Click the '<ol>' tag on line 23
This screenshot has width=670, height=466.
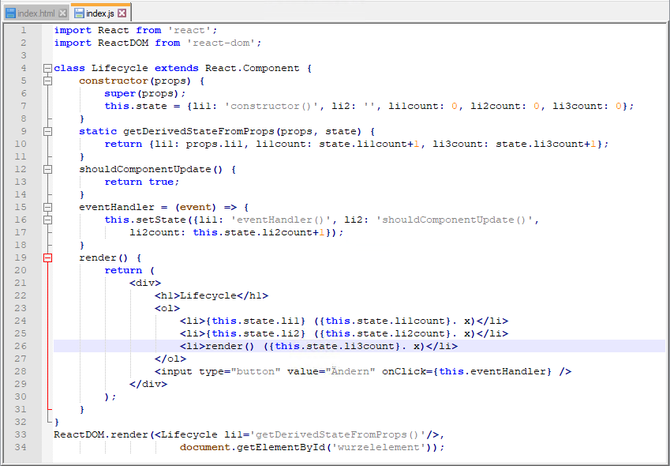[168, 308]
